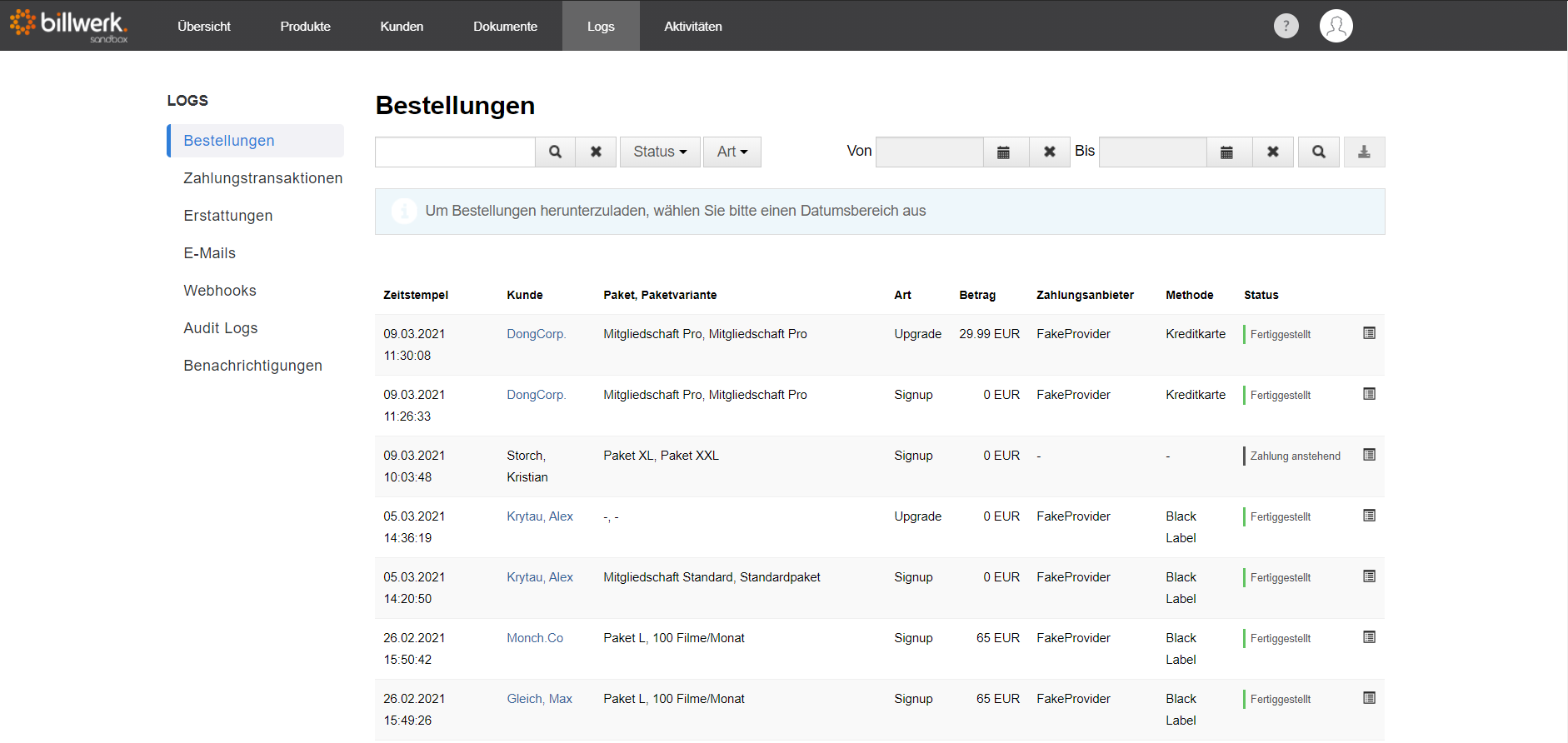Click Storch, Kristian customer name
The image size is (1568, 743).
(x=527, y=466)
